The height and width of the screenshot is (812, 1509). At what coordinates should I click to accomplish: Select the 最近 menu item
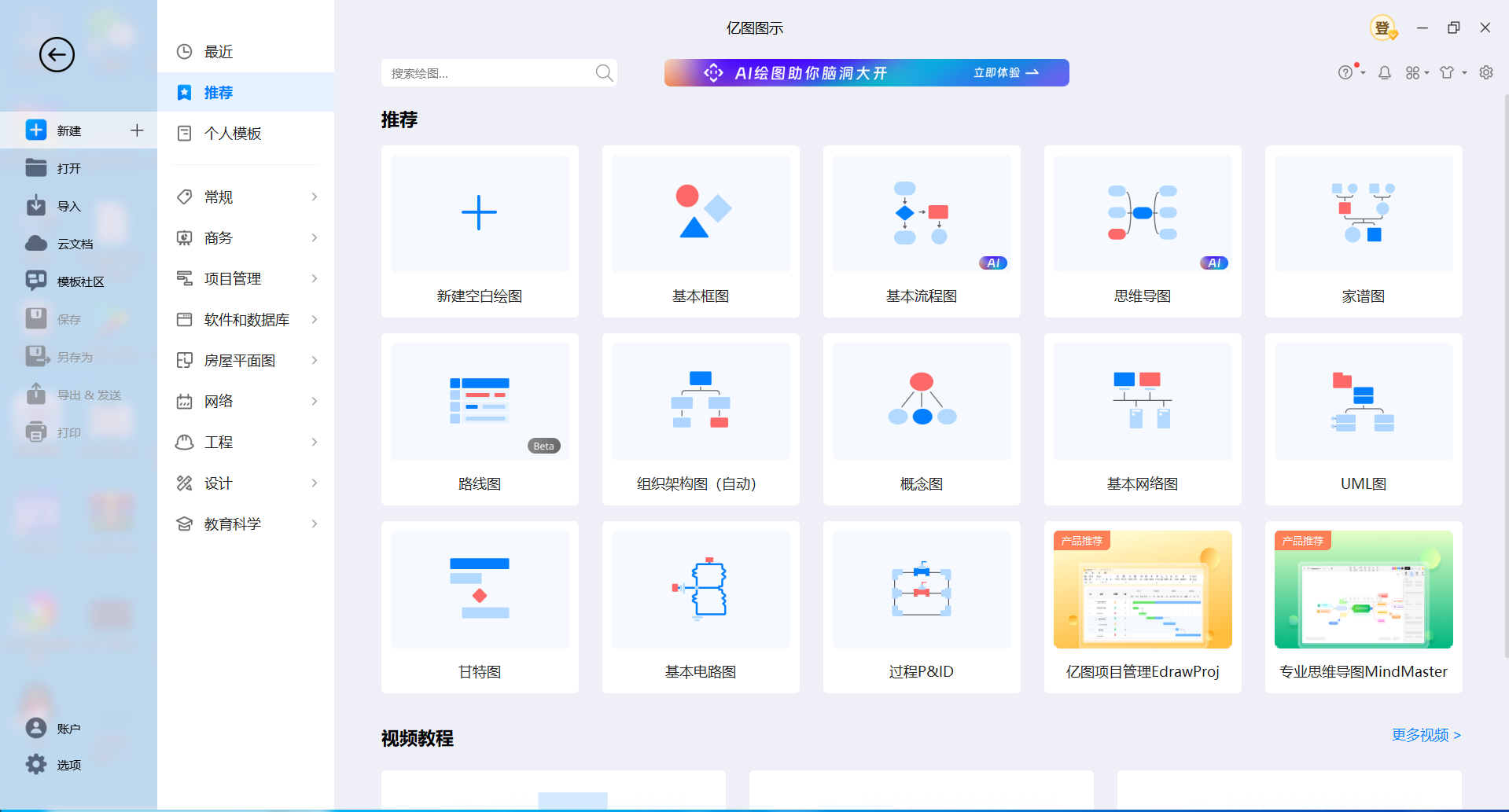245,52
